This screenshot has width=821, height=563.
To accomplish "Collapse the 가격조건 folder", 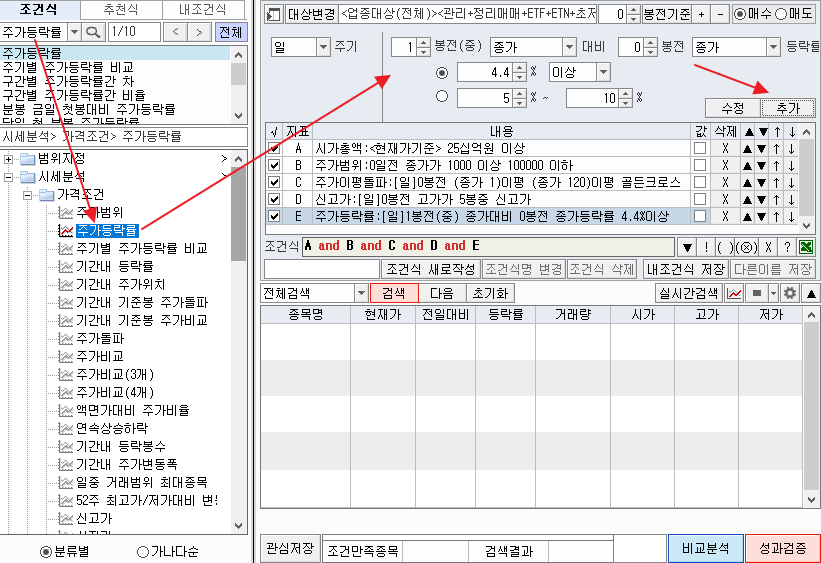I will [x=27, y=195].
